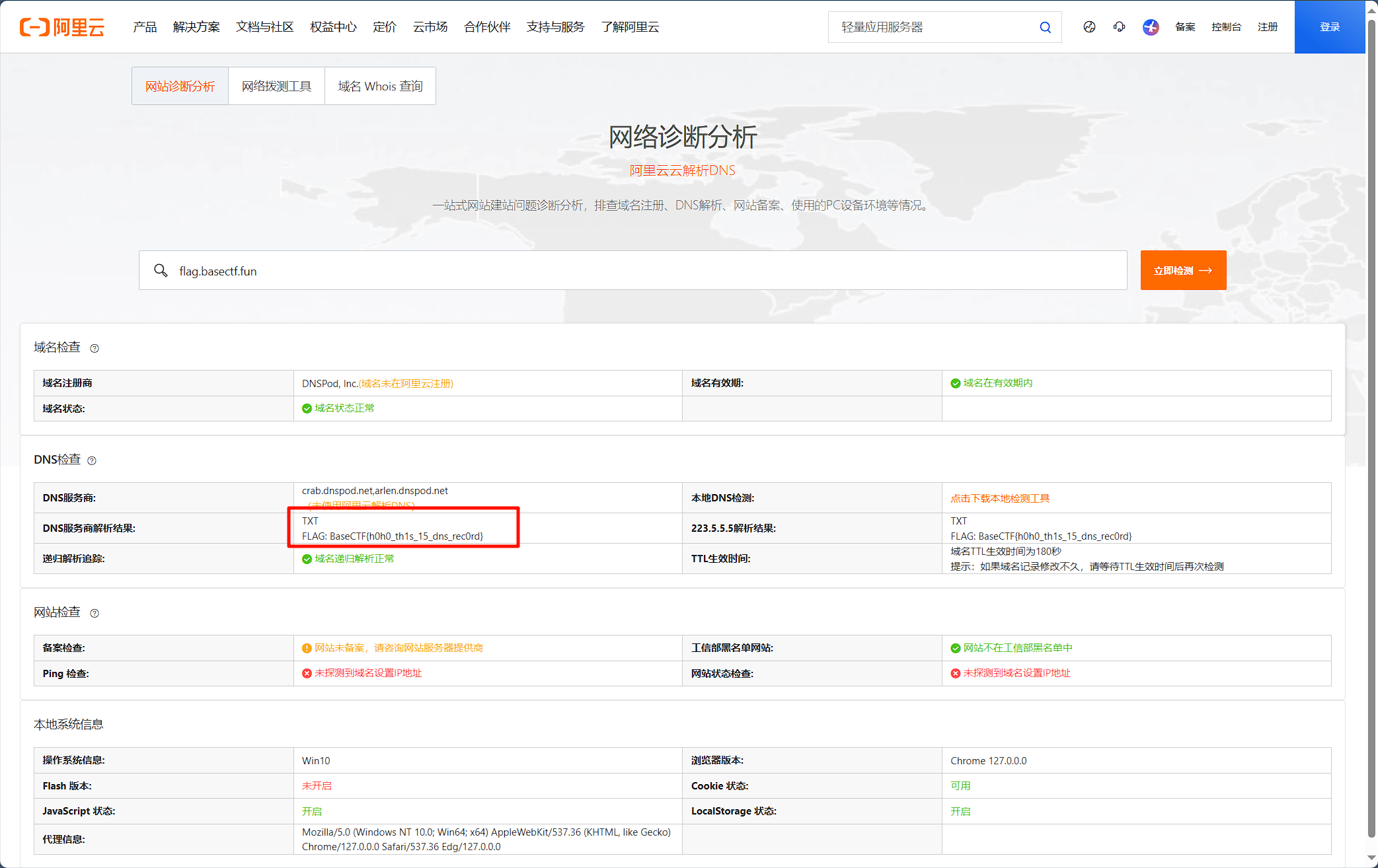This screenshot has height=868, width=1378.
Task: Click 网站未备案，请咨询网站服务器提供商 warning
Action: [x=399, y=648]
